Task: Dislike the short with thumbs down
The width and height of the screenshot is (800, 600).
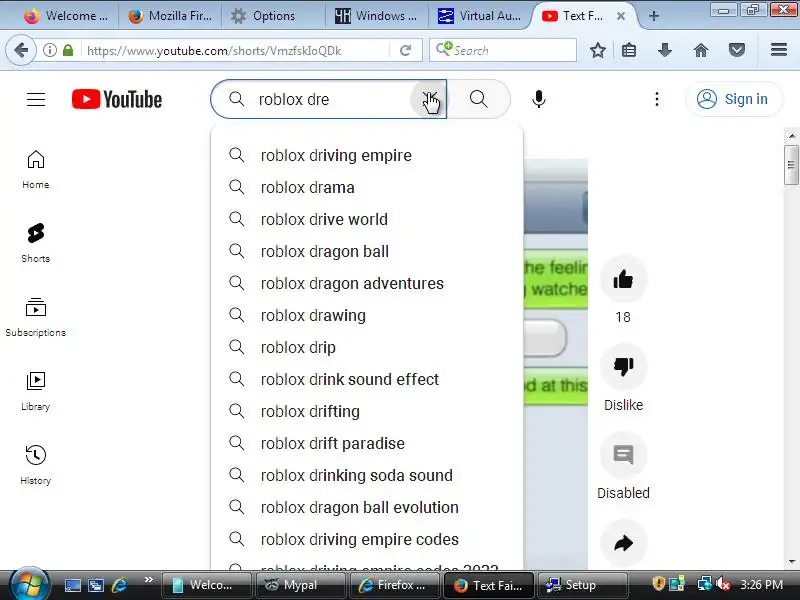Action: coord(623,366)
